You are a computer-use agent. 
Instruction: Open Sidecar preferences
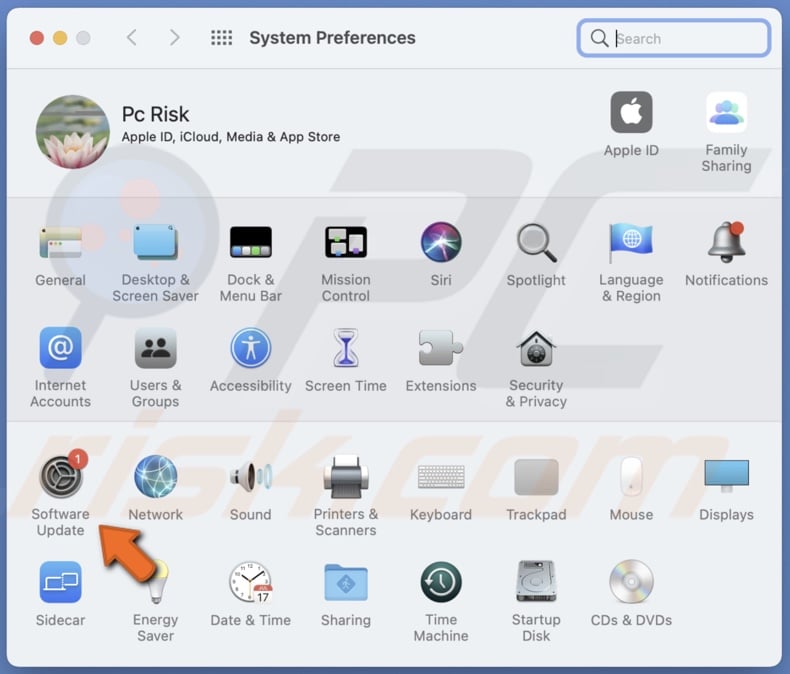click(60, 582)
